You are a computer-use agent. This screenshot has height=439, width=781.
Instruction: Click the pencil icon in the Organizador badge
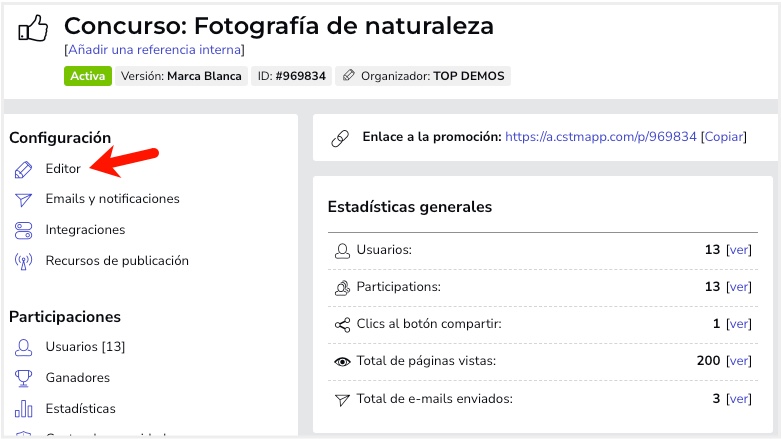click(349, 75)
